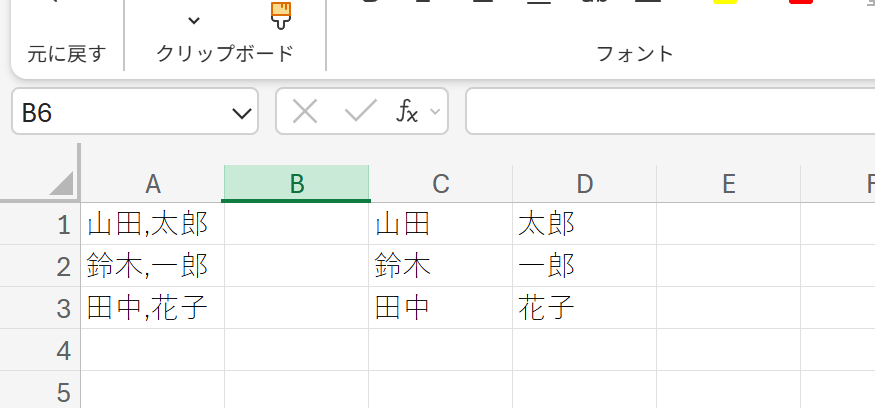The width and height of the screenshot is (875, 408).
Task: Click the formula bar confirm checkmark icon
Action: 360,111
